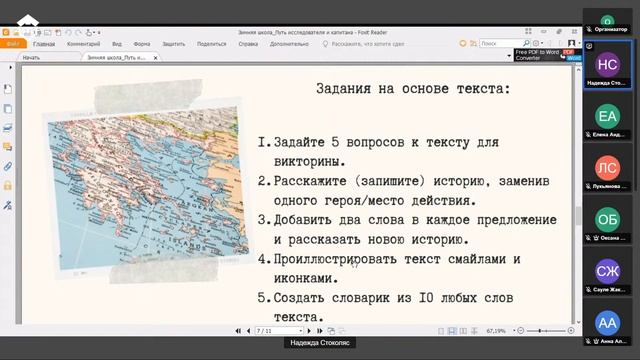
Task: Close the Зимняя школа document tab
Action: (x=155, y=58)
